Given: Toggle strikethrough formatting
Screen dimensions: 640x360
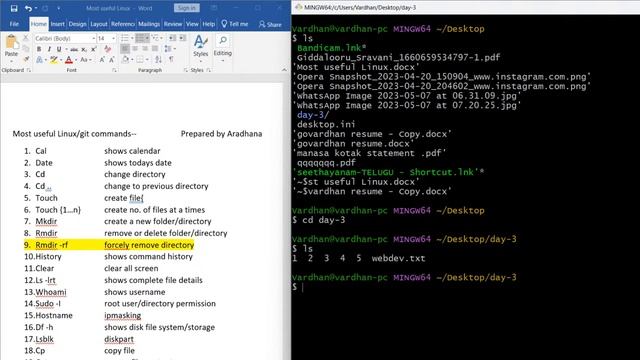Looking at the screenshot, I should tap(74, 49).
